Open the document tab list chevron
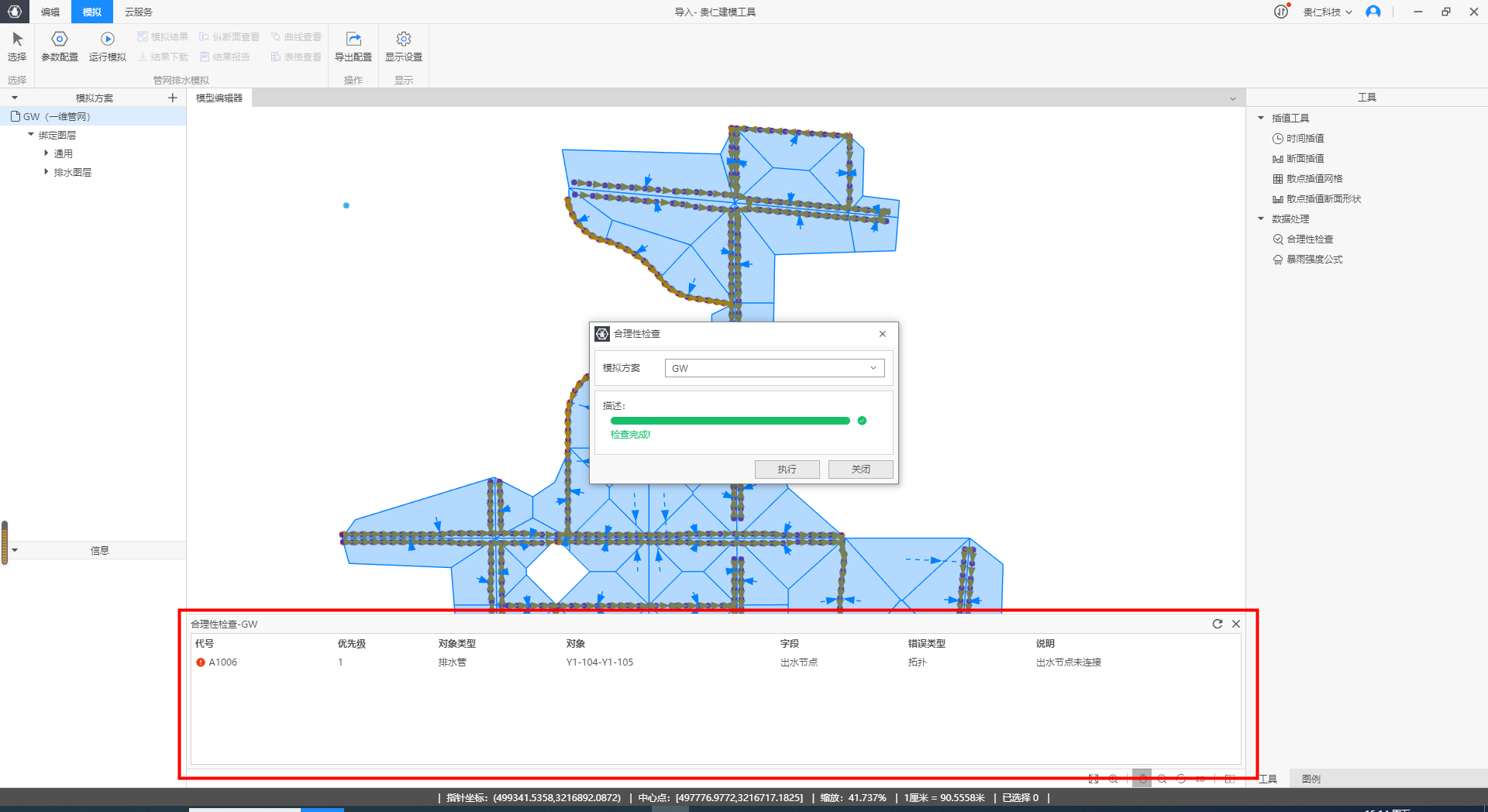1488x812 pixels. [1233, 98]
